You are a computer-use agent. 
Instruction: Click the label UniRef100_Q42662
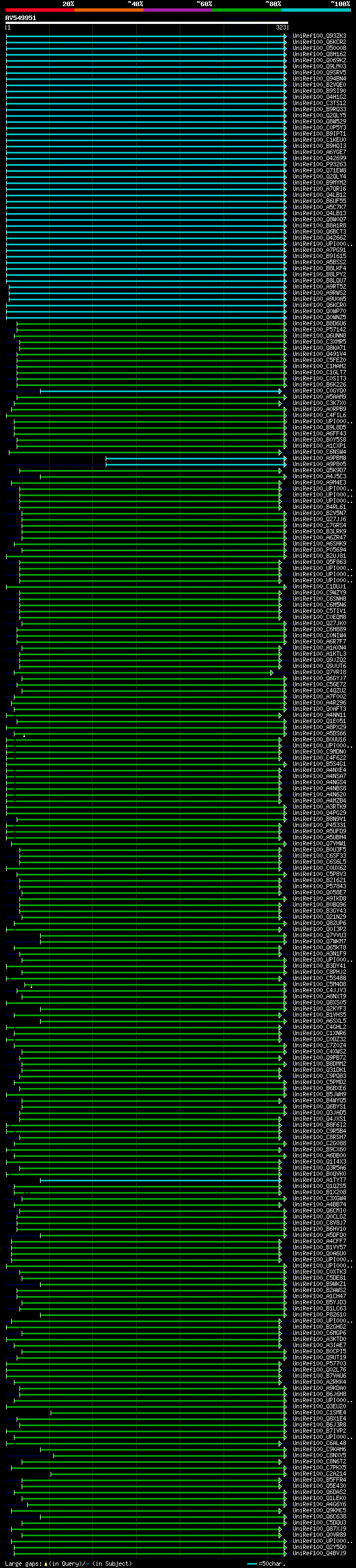[x=319, y=238]
